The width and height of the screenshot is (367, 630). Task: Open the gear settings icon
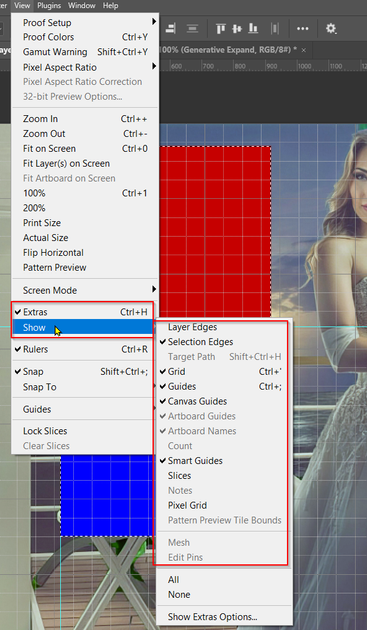(331, 29)
